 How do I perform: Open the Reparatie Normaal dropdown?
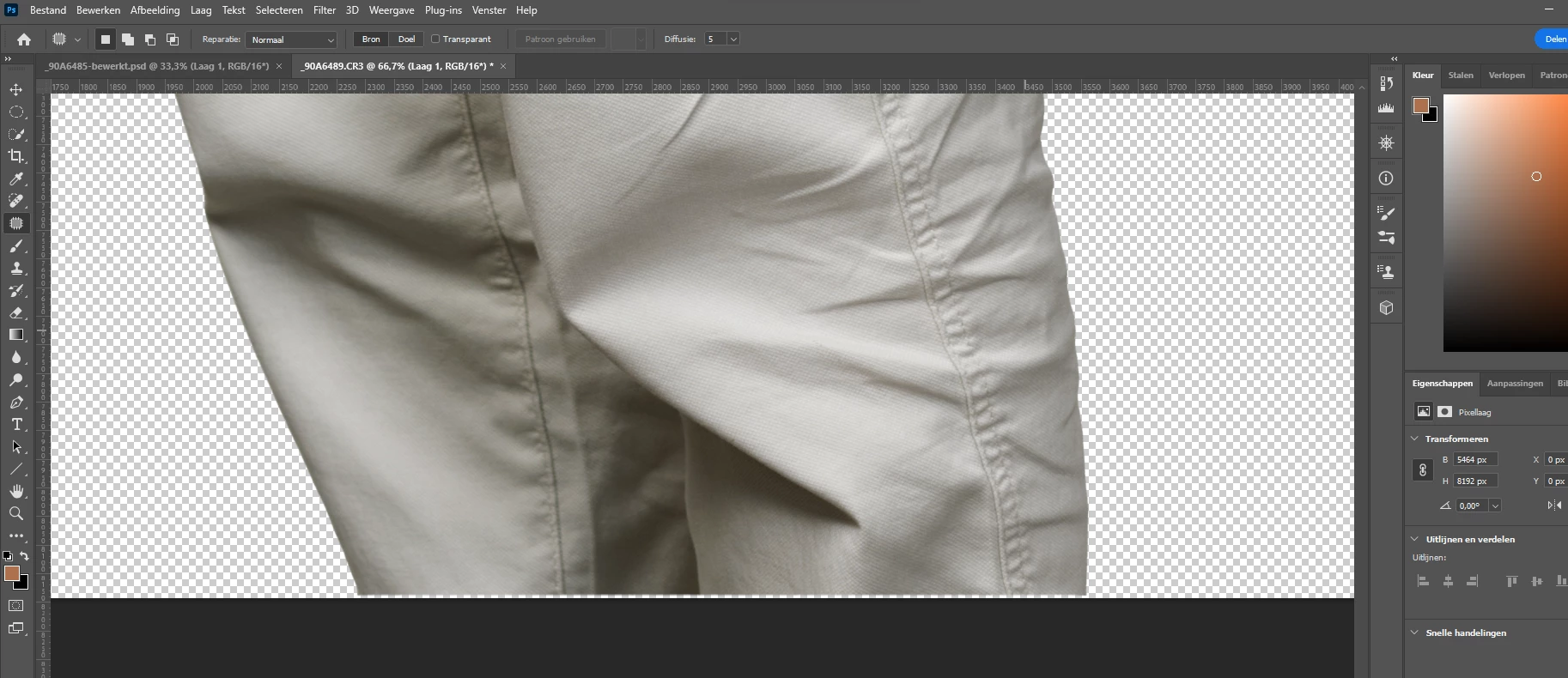(x=291, y=39)
